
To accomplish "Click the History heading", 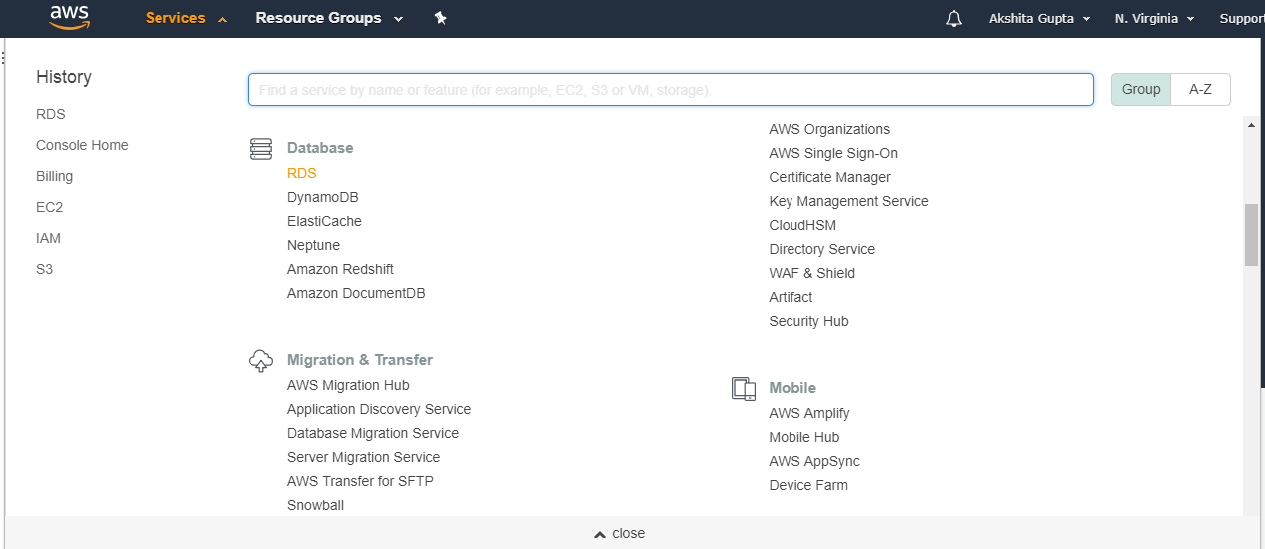I will (x=64, y=77).
